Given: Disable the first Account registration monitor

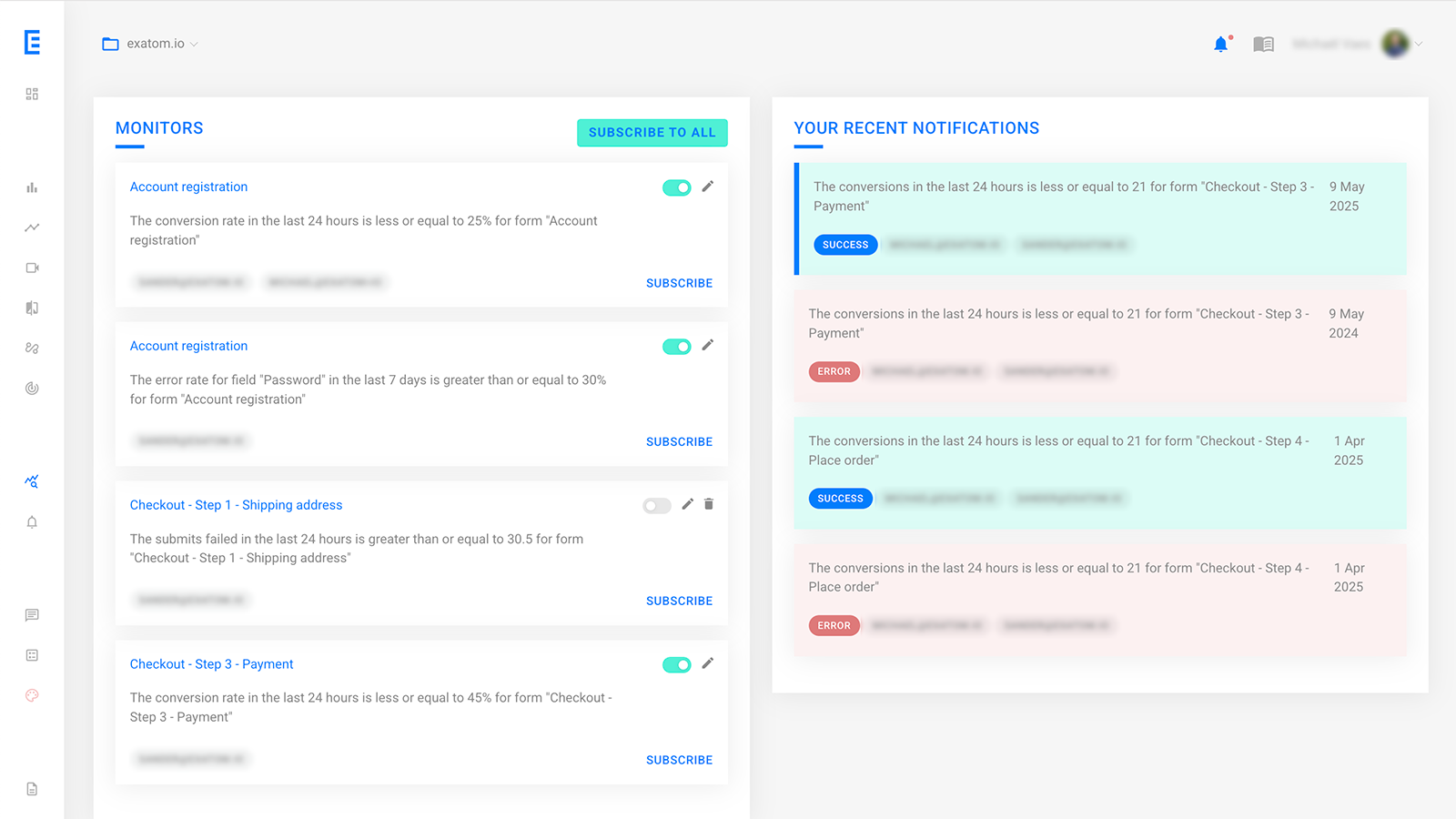Looking at the screenshot, I should (x=676, y=187).
